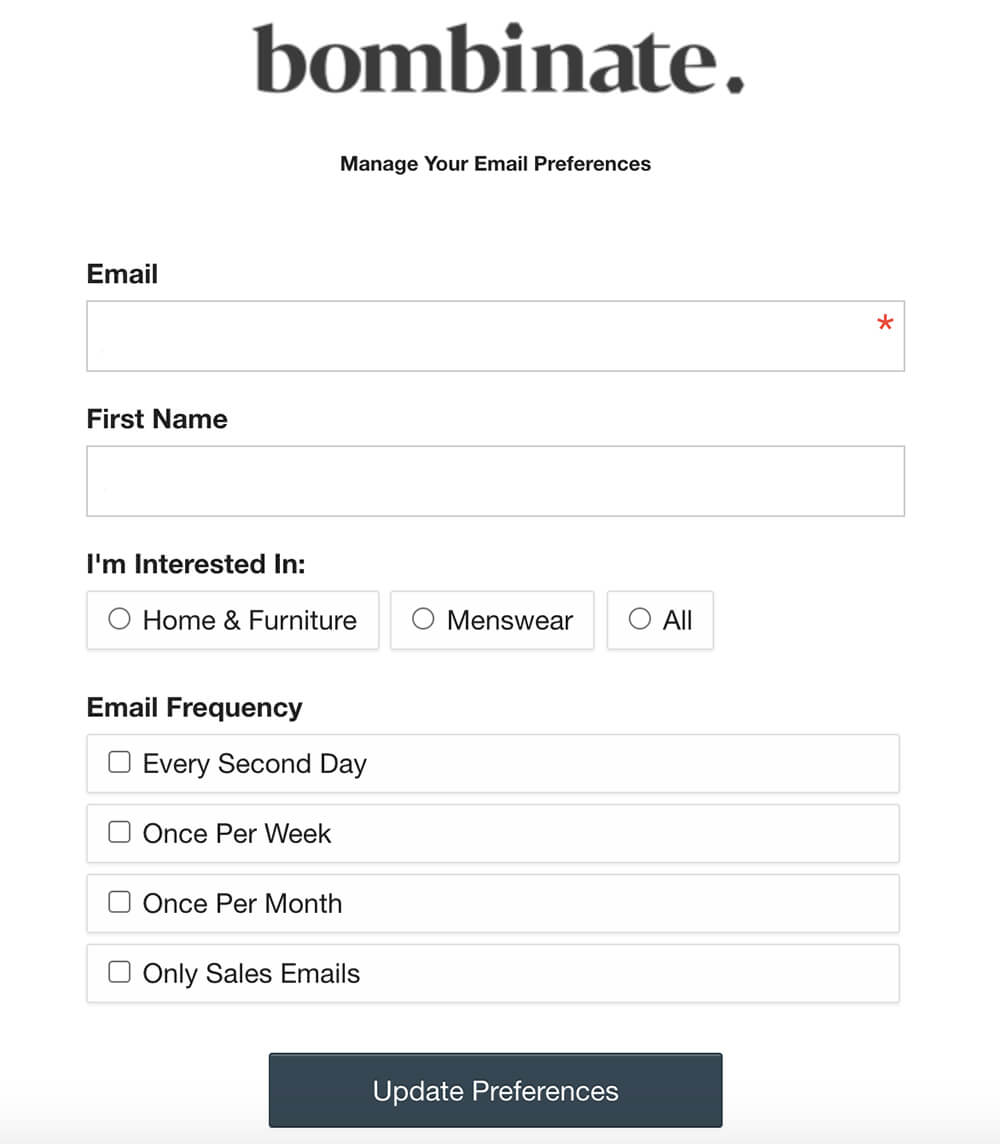
Task: Click into the First Name field
Action: tap(495, 481)
